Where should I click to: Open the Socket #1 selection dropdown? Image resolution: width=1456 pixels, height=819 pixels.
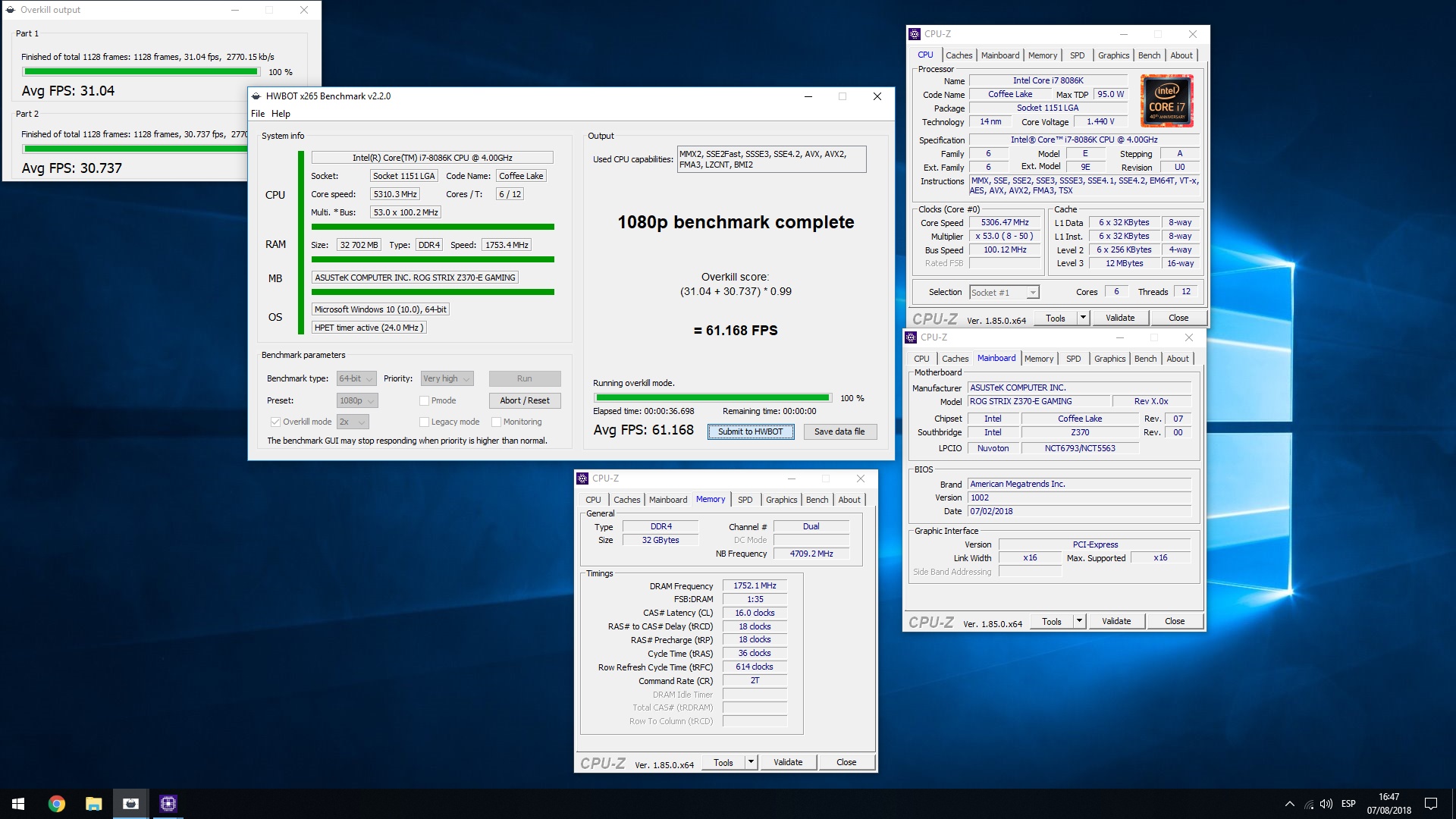(1004, 293)
